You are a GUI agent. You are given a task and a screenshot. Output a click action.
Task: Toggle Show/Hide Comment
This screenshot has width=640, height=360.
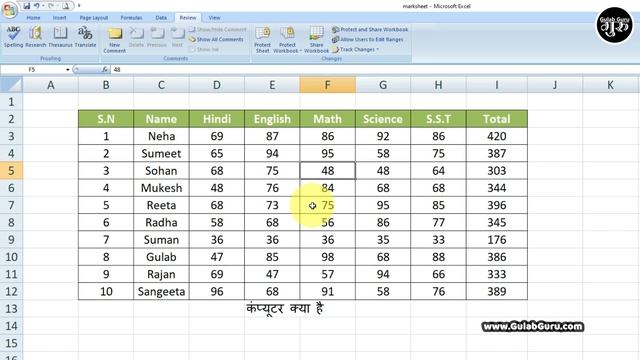click(x=218, y=29)
